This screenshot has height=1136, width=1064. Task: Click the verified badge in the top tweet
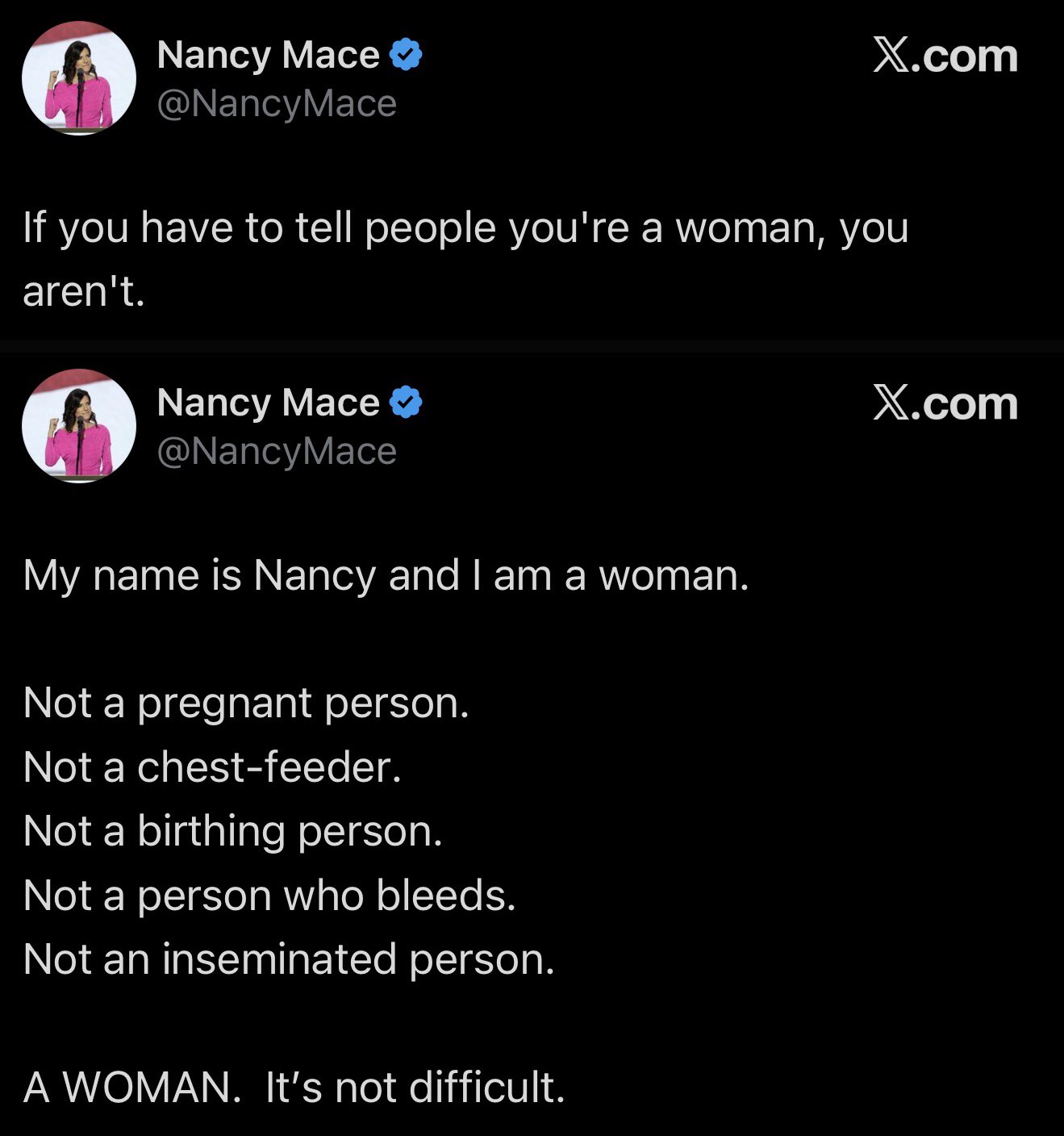[x=406, y=55]
